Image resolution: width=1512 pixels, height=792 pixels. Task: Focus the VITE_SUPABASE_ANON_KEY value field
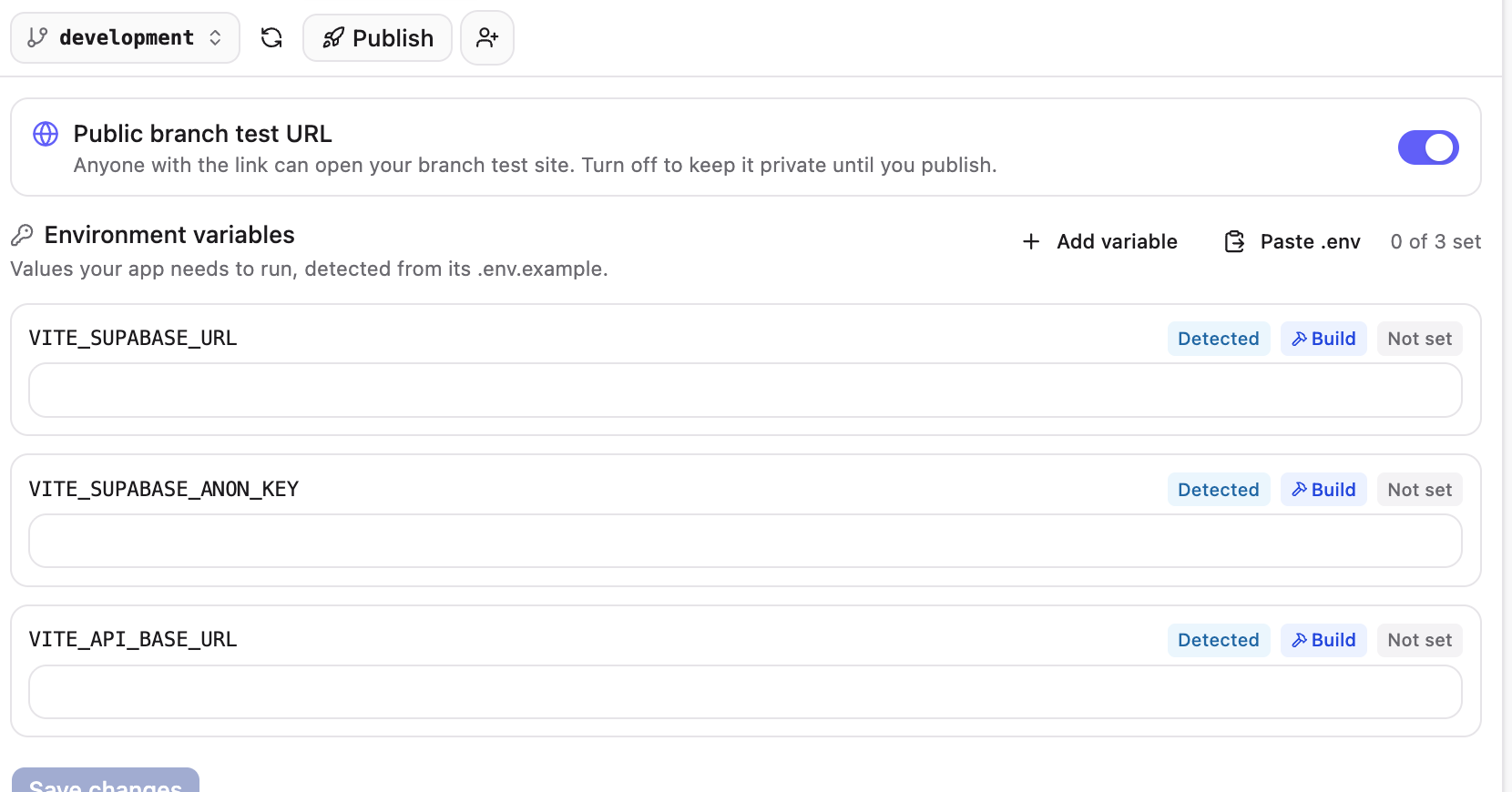pos(745,541)
